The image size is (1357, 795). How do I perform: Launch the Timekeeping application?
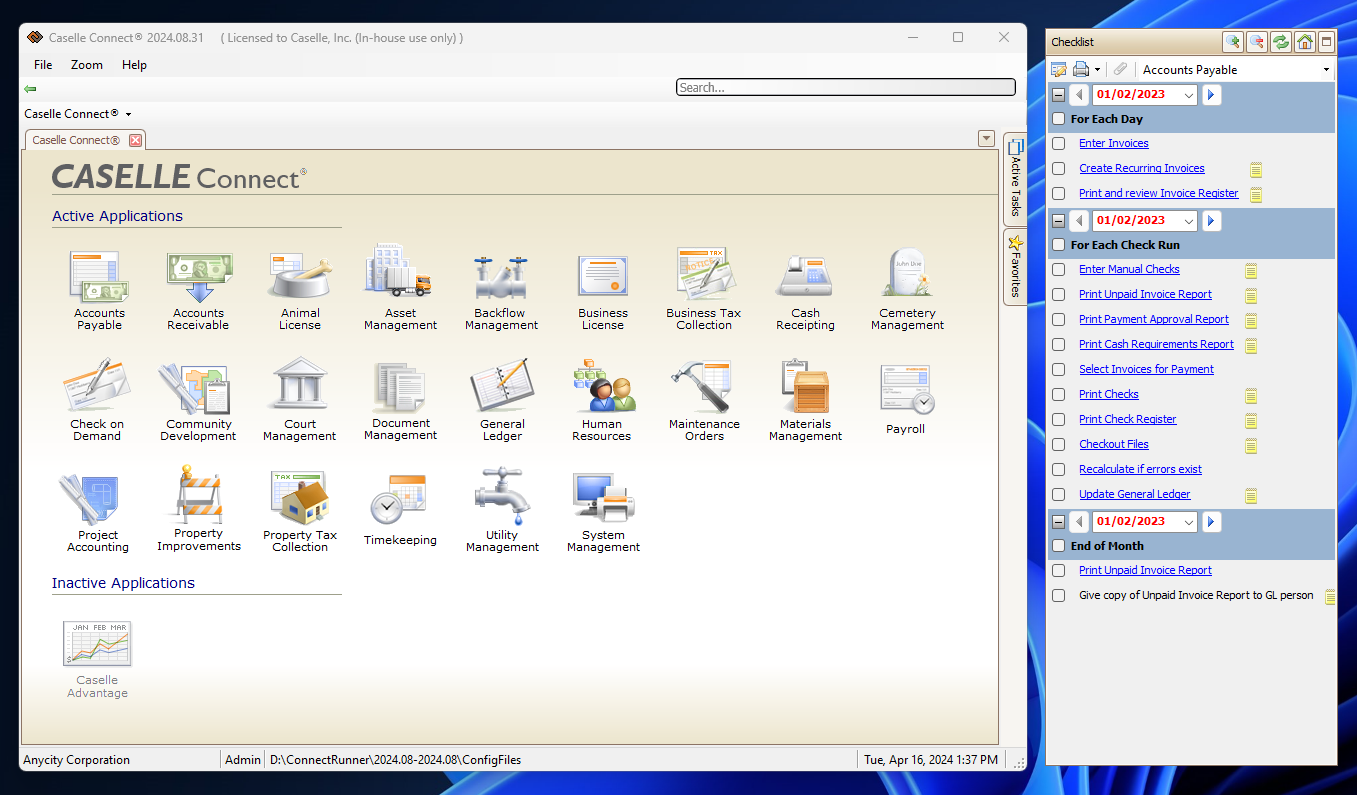coord(400,510)
